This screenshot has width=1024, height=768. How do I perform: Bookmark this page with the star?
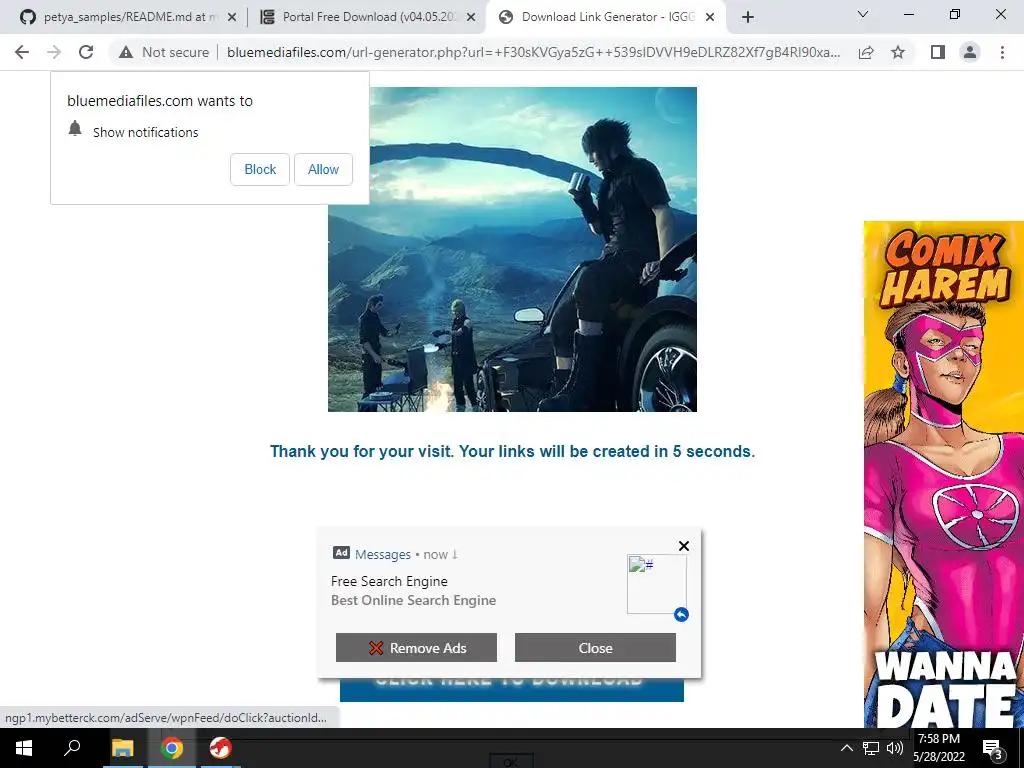[898, 52]
